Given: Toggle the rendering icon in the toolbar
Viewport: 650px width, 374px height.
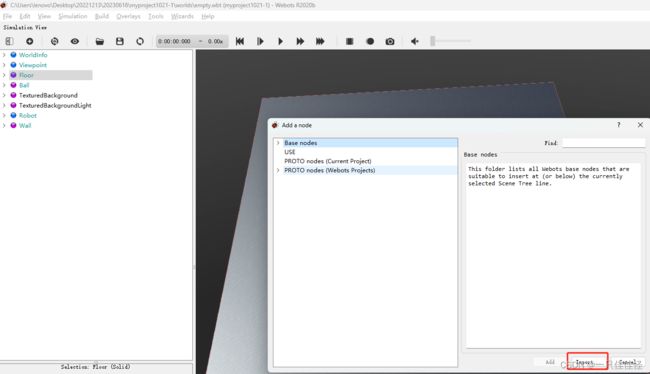Looking at the screenshot, I should 349,41.
